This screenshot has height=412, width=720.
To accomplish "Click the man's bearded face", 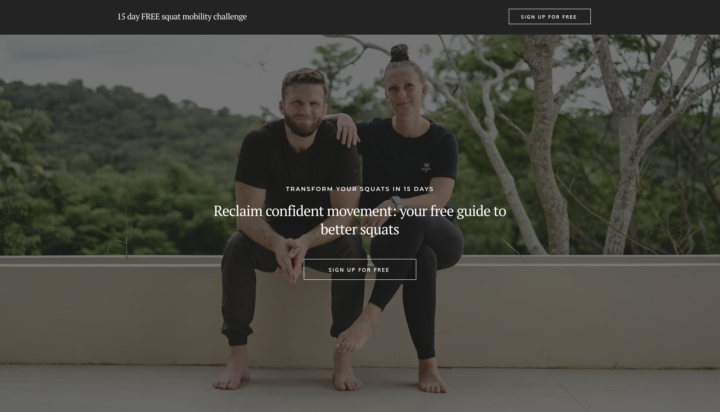I will tap(303, 108).
